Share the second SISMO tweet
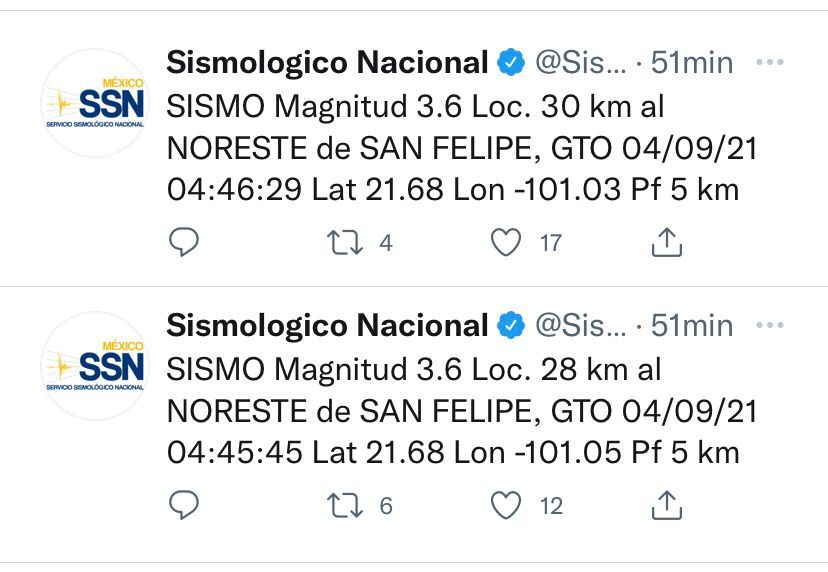 coord(667,505)
